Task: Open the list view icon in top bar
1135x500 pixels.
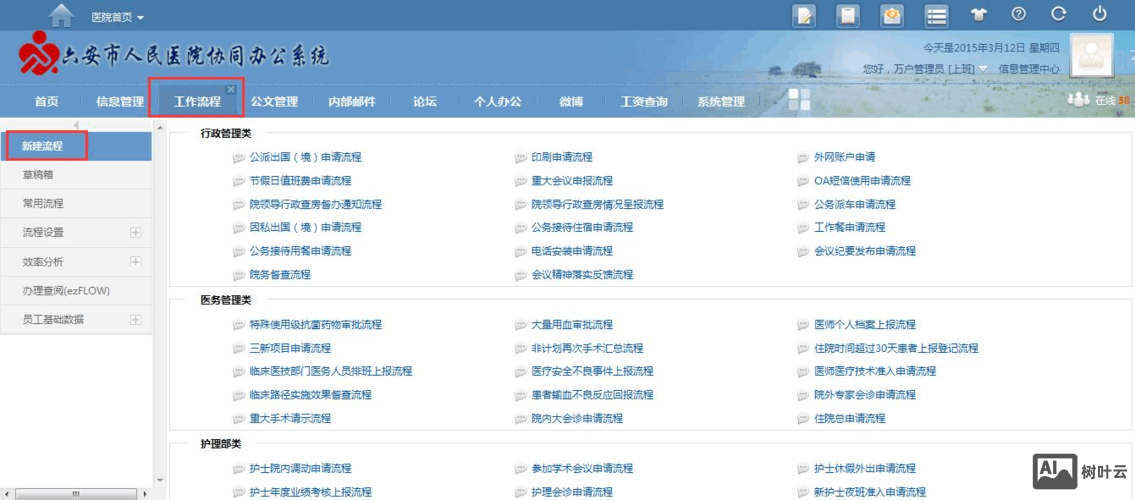Action: point(937,15)
